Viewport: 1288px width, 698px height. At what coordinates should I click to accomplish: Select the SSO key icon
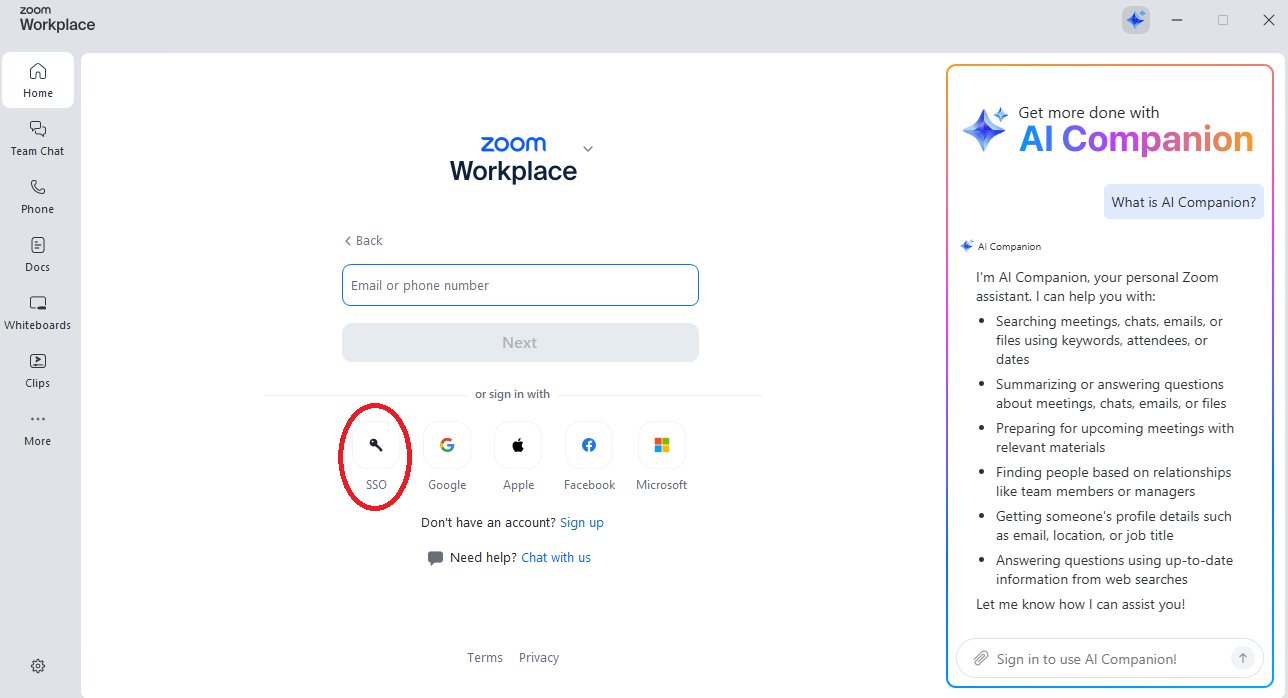tap(375, 444)
